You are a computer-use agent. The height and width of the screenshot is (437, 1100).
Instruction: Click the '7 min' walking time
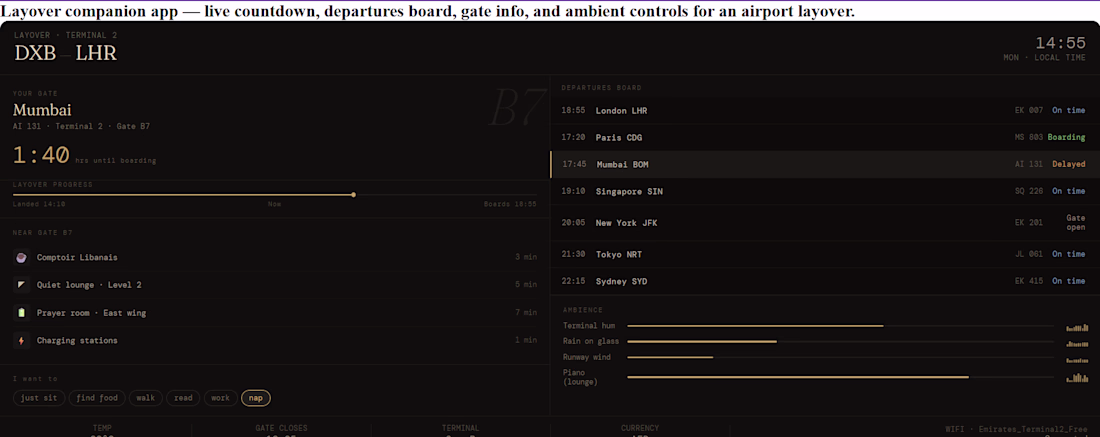point(526,313)
